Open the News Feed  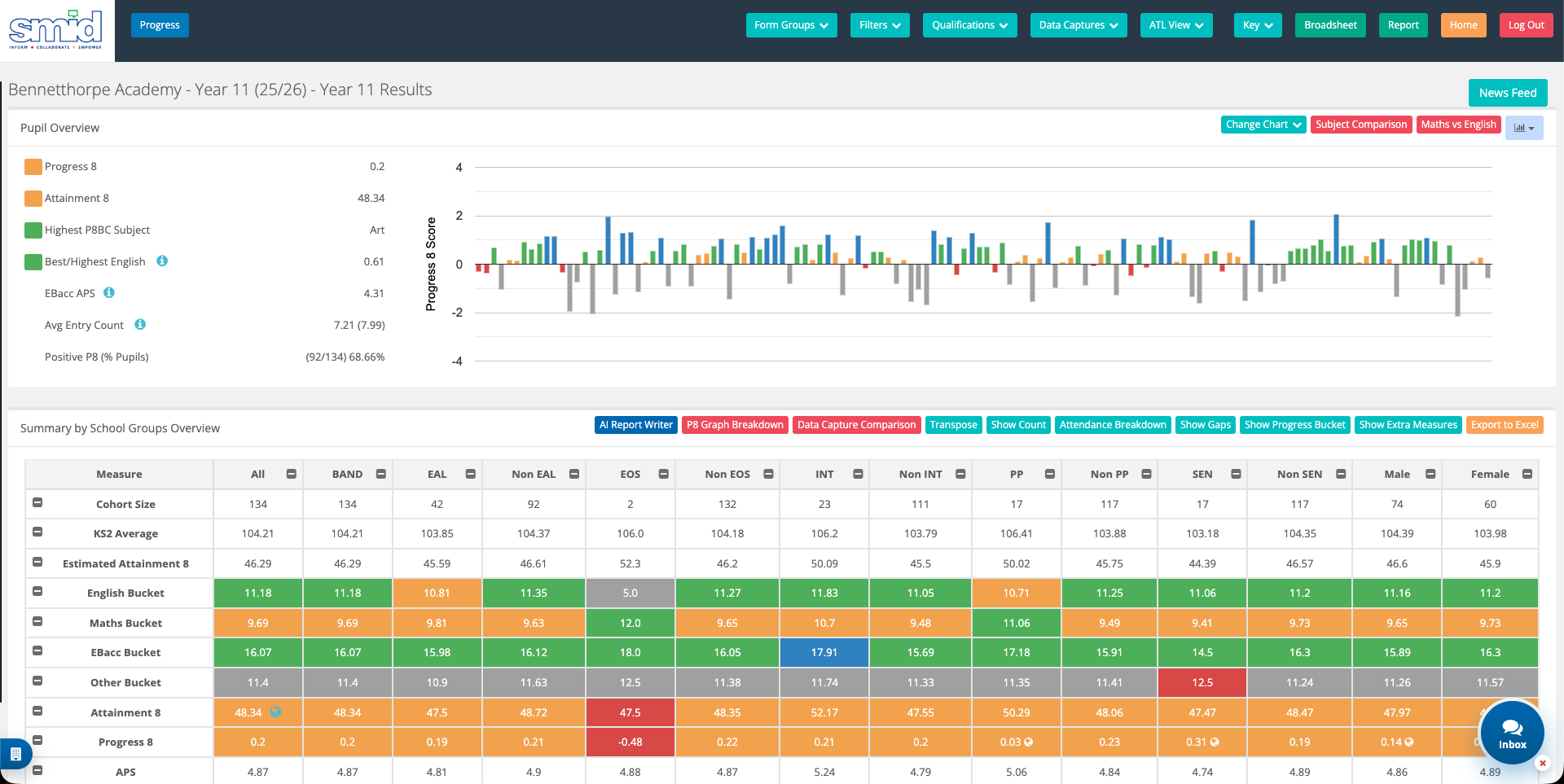(x=1508, y=93)
